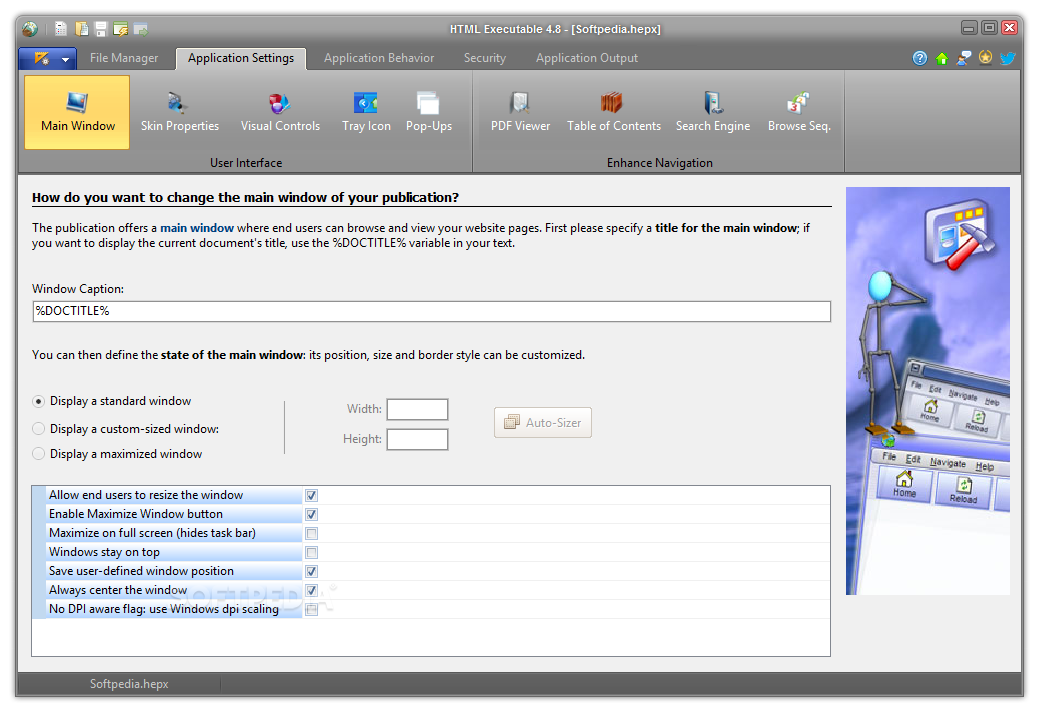Click the wizard illustration image on right
The width and height of the screenshot is (1039, 712).
click(928, 391)
